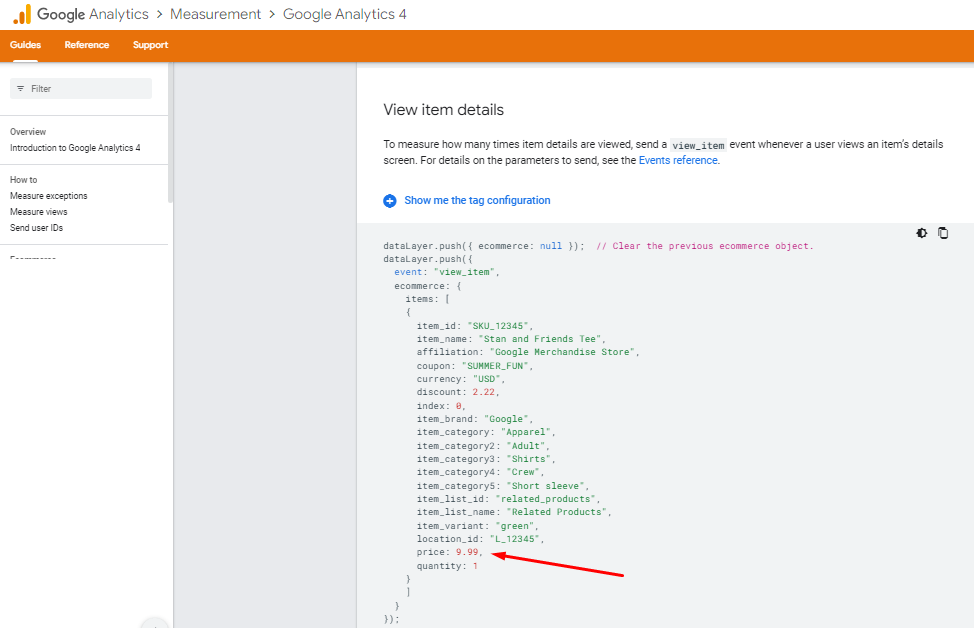Image resolution: width=974 pixels, height=628 pixels.
Task: Click the null keyword in the code
Action: pos(551,246)
